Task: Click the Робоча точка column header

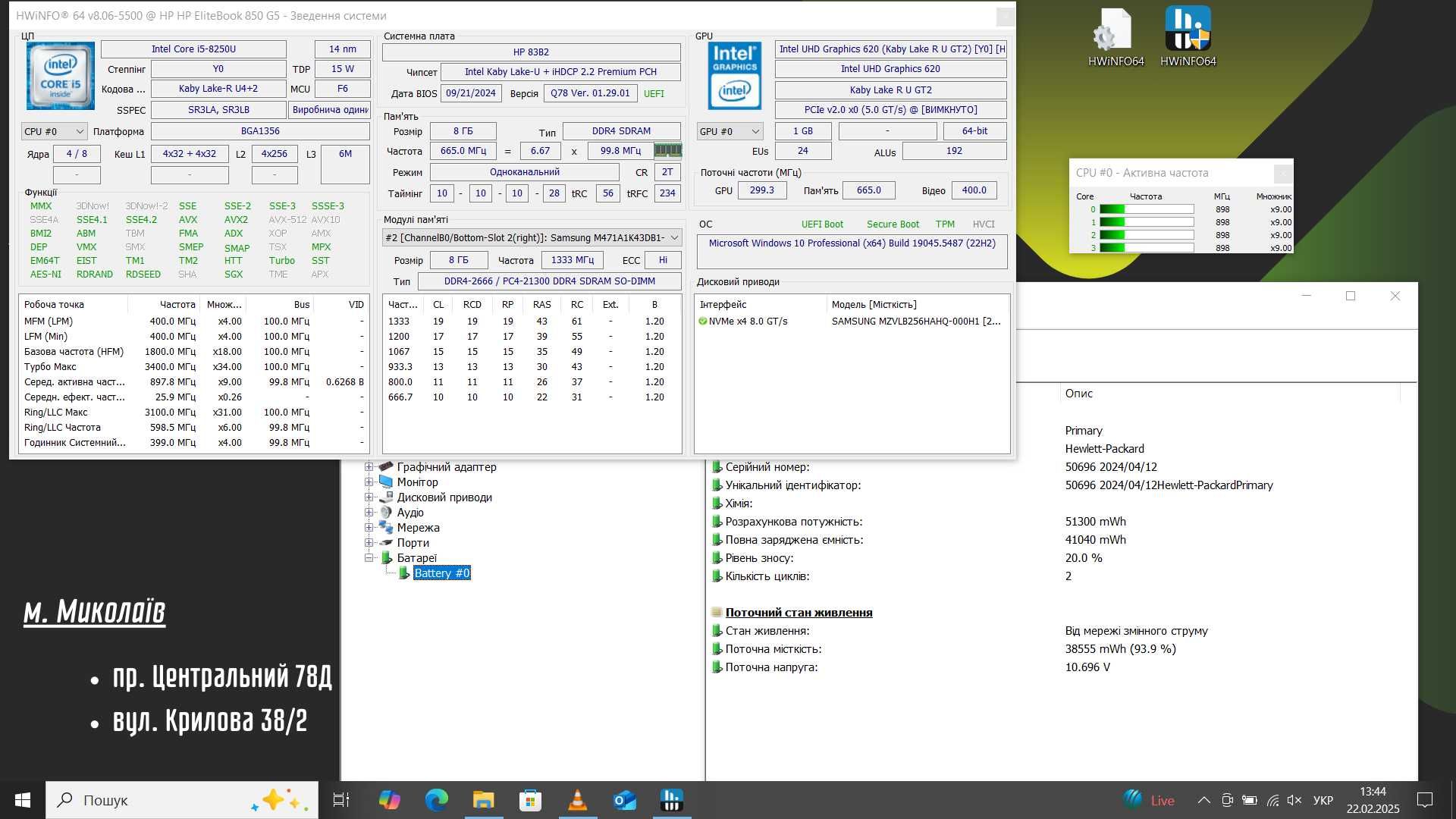Action: (73, 305)
